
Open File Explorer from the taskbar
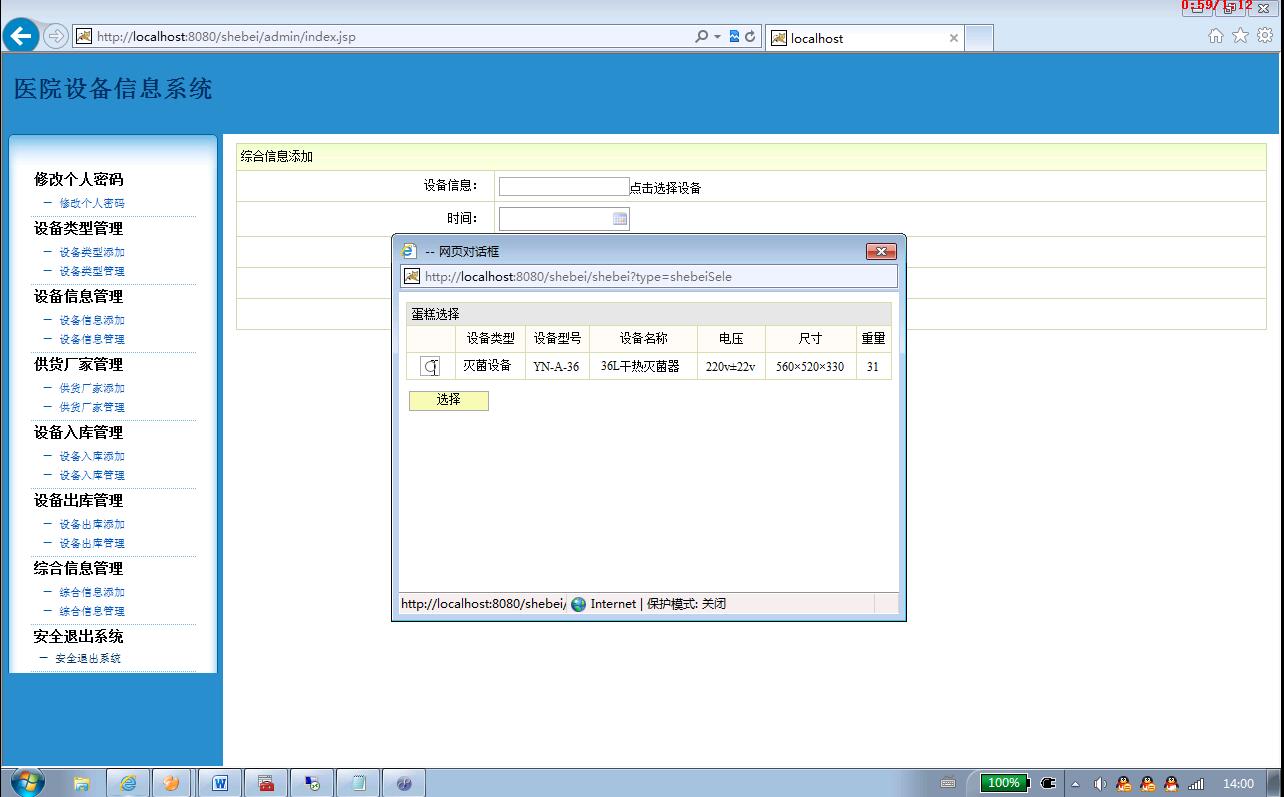(x=82, y=783)
